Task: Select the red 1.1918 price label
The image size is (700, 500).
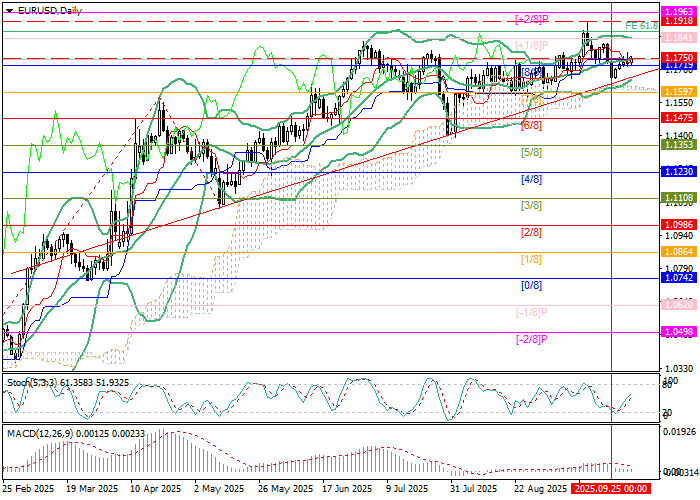Action: 680,20
